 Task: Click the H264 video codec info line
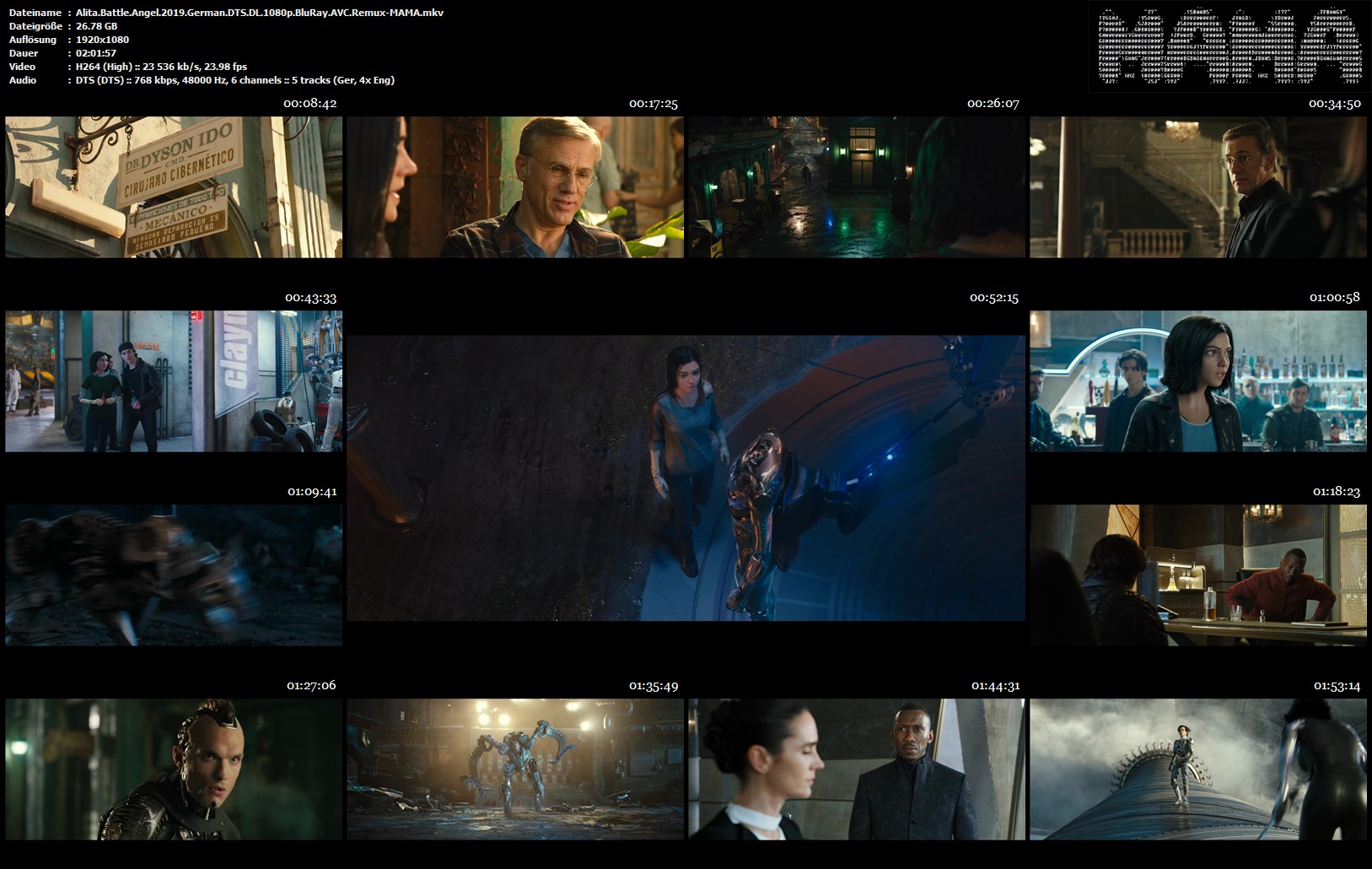(162, 67)
